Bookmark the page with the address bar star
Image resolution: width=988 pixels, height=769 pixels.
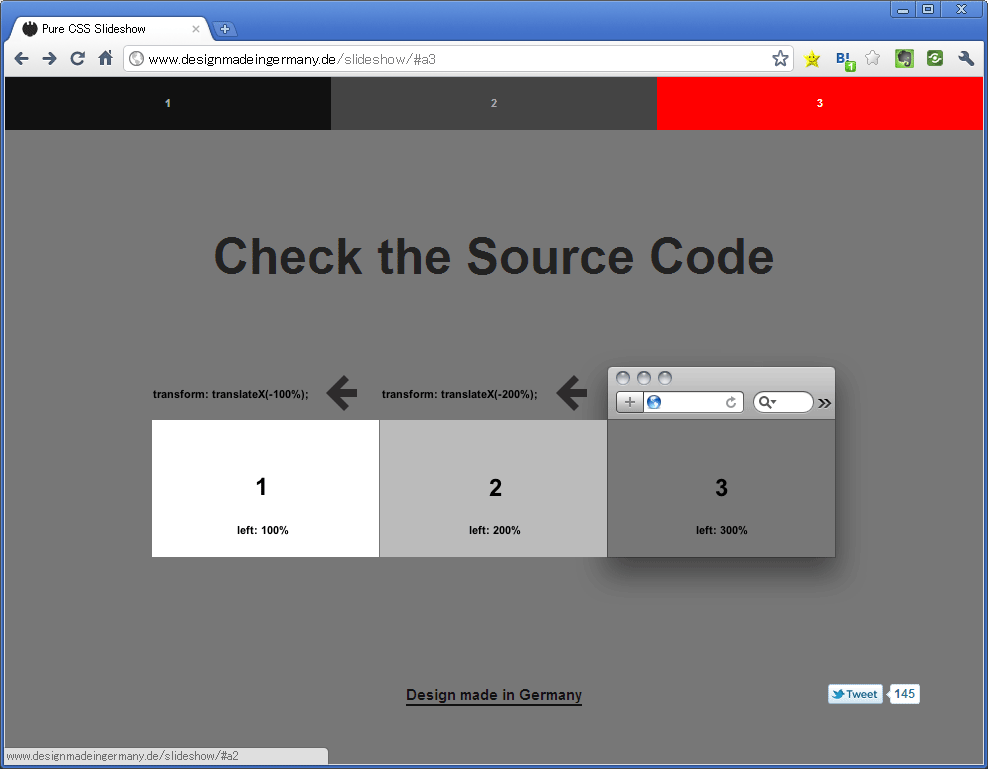pos(780,58)
